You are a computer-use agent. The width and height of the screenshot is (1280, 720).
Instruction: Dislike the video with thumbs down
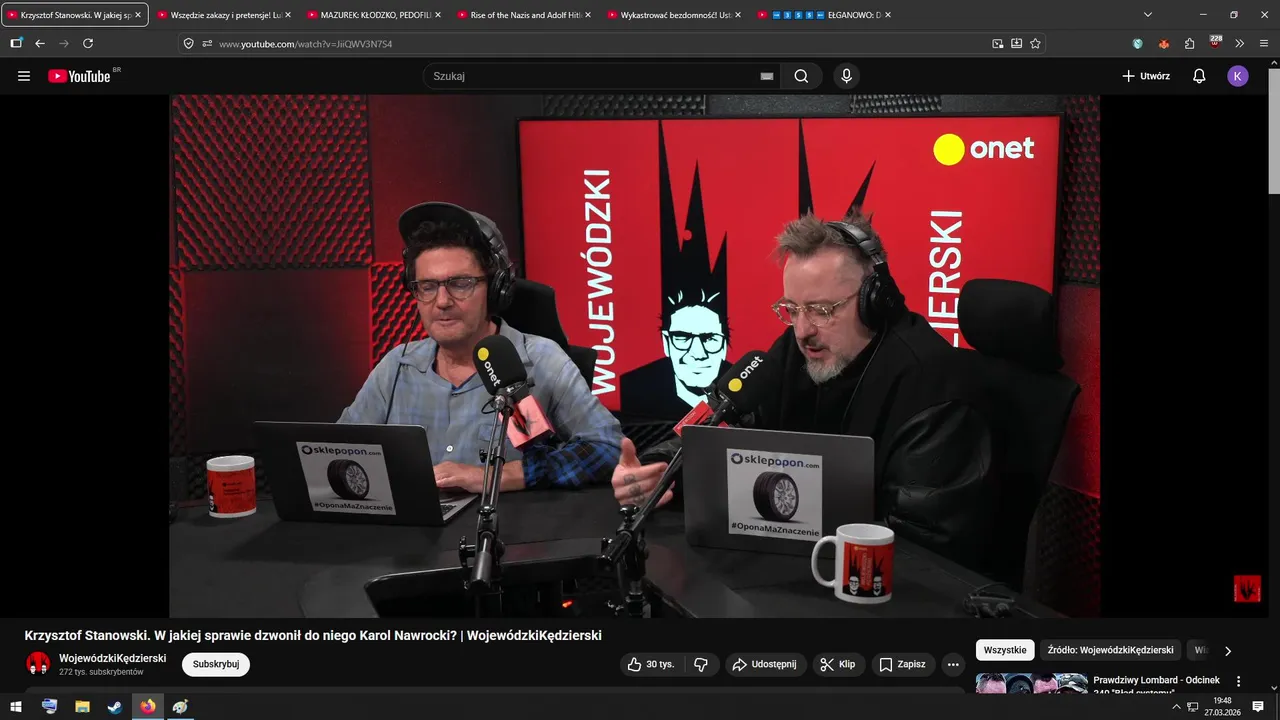[701, 664]
